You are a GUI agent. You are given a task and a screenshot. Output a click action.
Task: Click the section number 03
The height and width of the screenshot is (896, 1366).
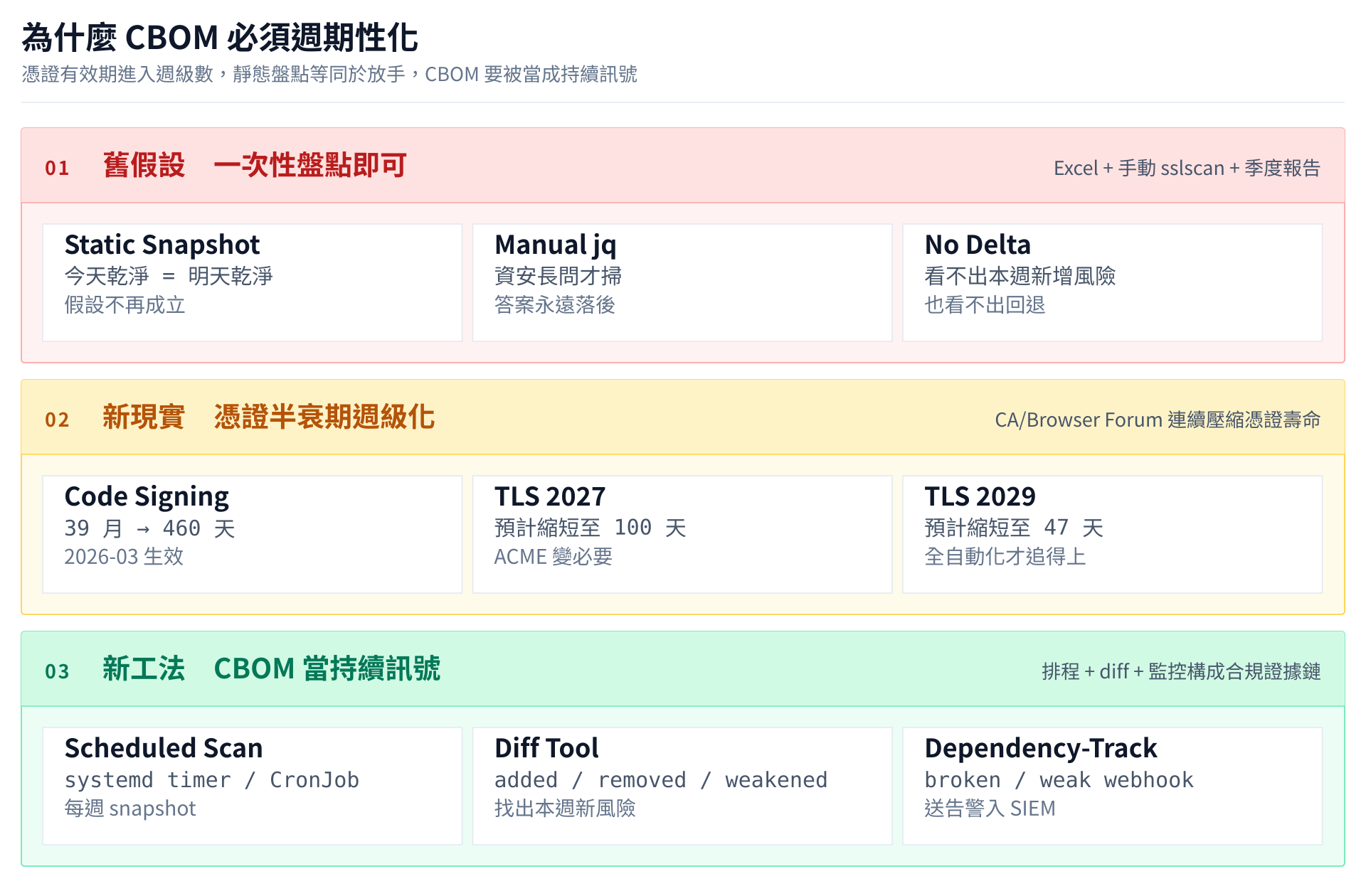tap(57, 671)
